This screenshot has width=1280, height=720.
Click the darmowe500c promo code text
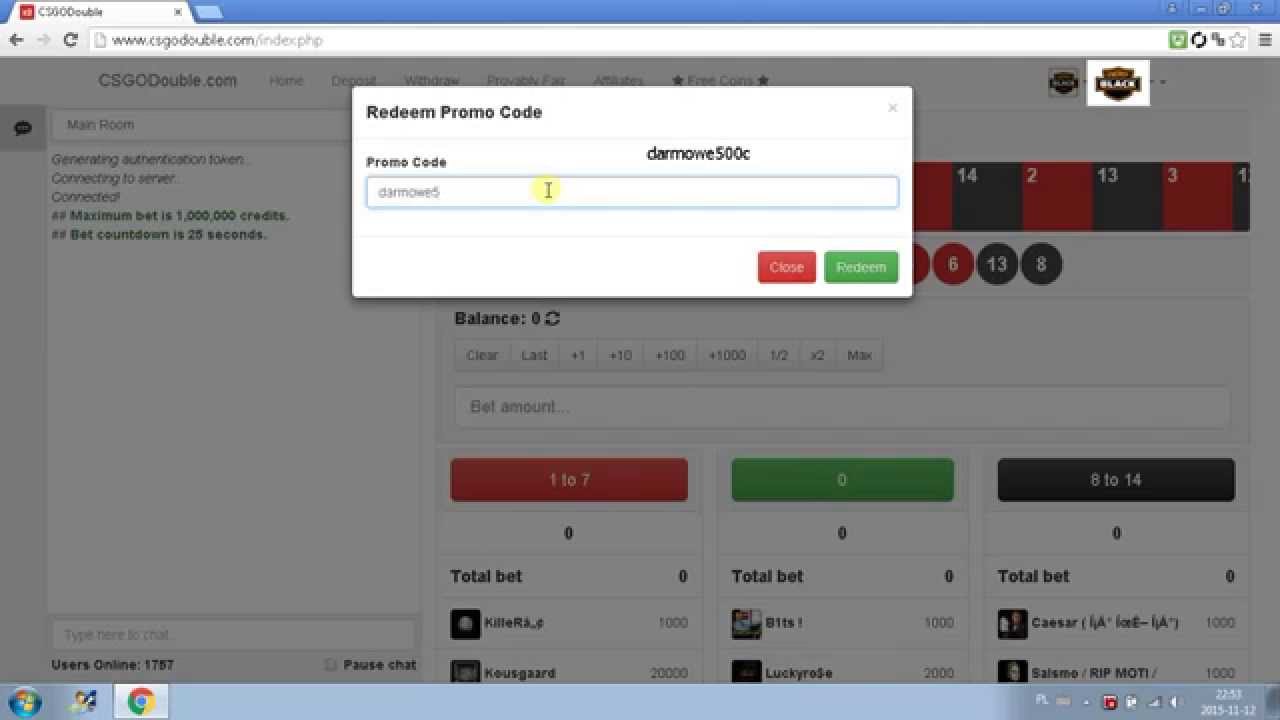click(x=698, y=154)
